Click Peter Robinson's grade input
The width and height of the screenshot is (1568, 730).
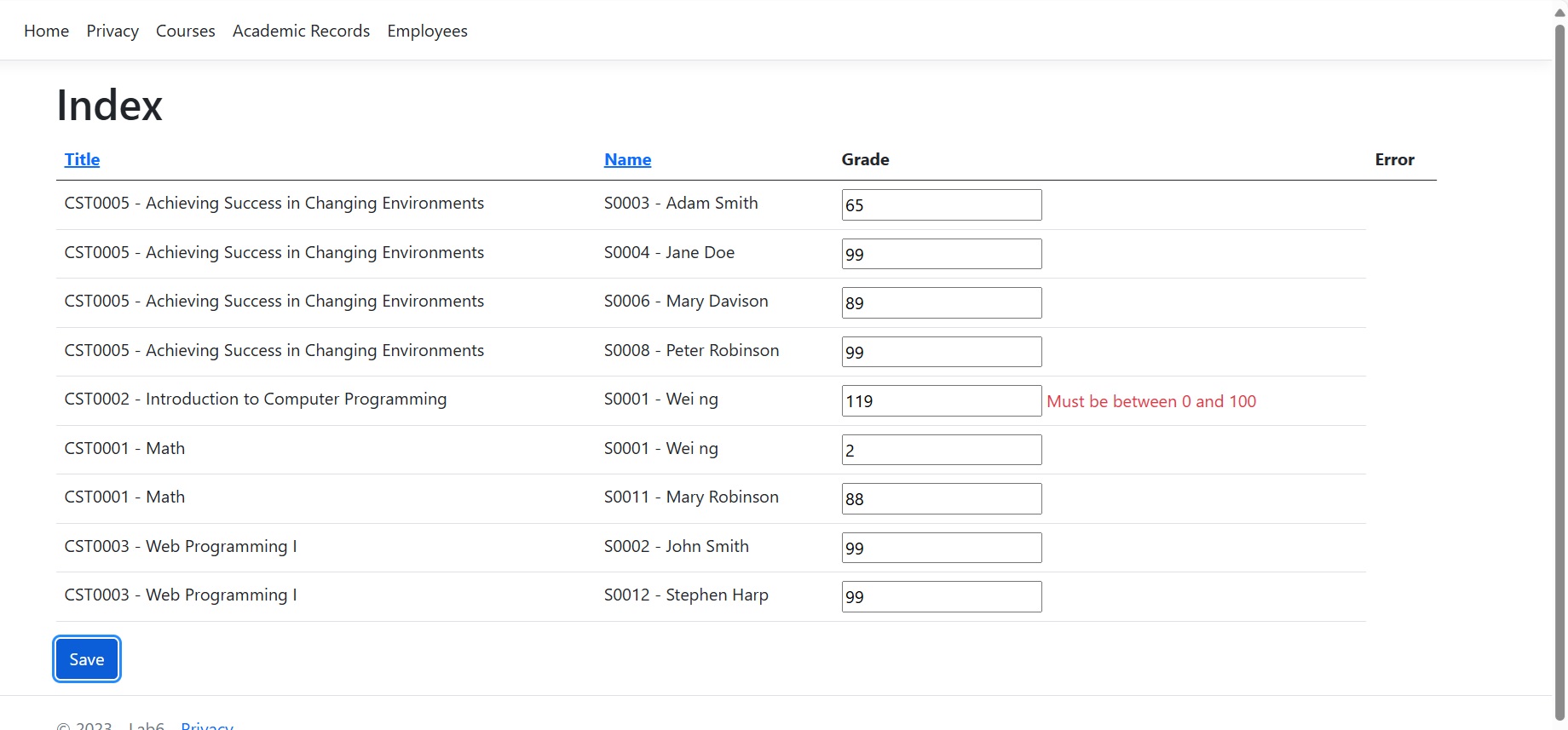pos(941,352)
